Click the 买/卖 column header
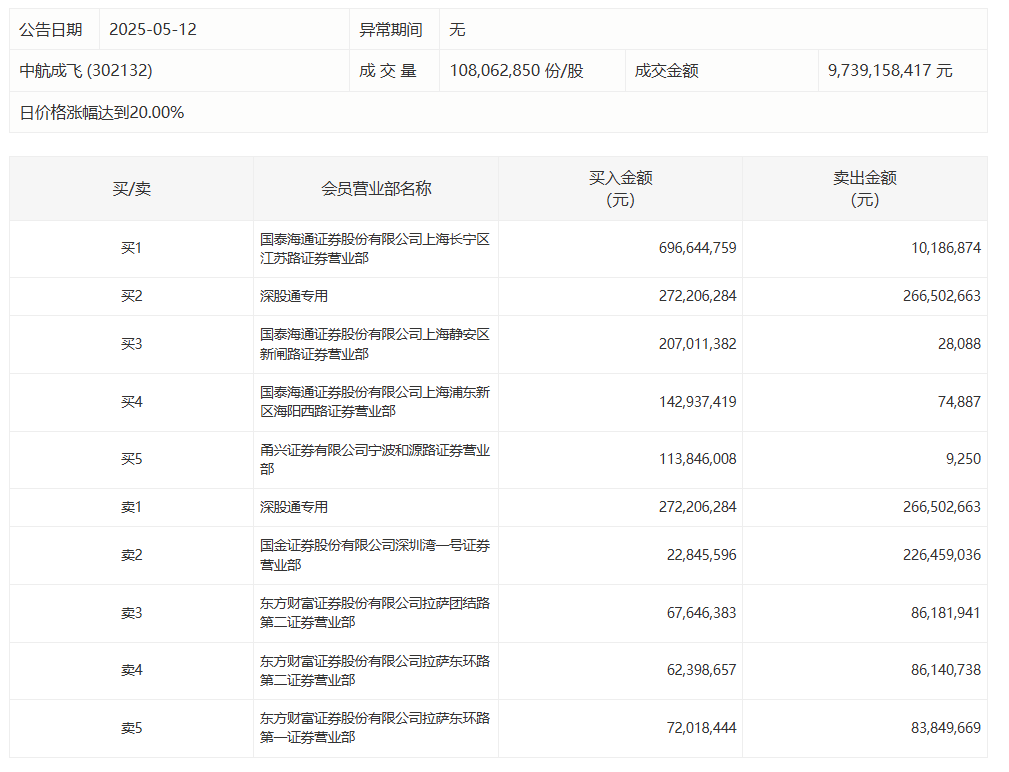The width and height of the screenshot is (1009, 772). pyautogui.click(x=131, y=188)
